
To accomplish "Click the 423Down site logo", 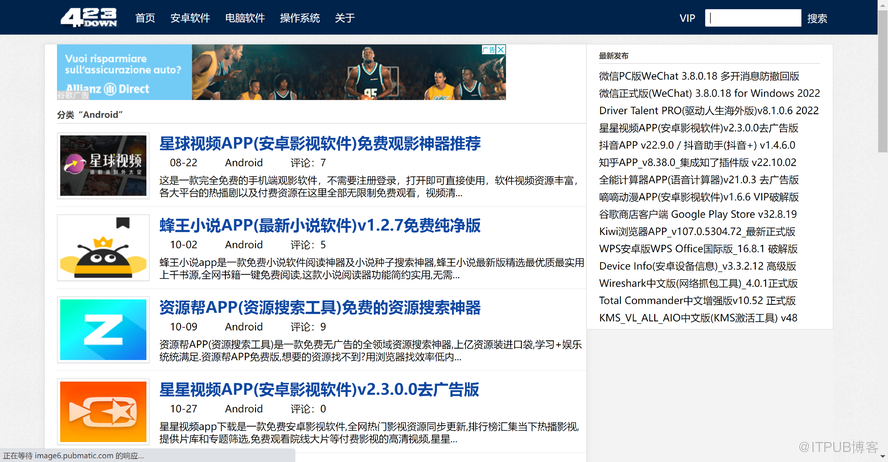I will 88,18.
